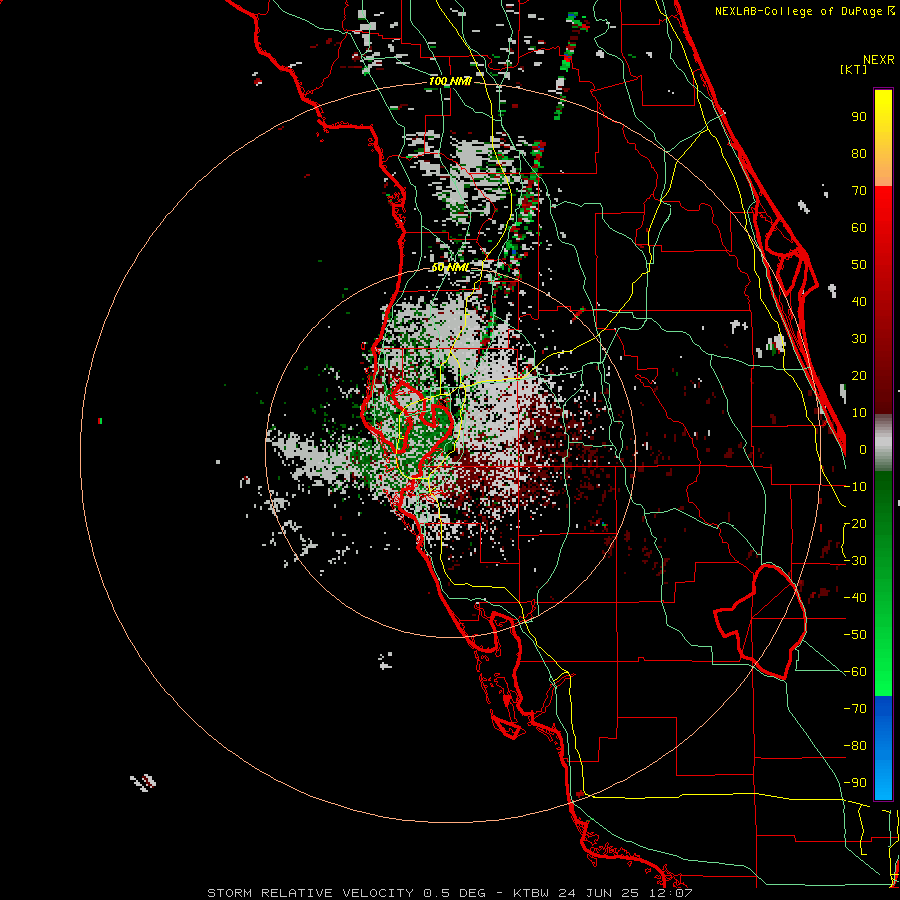Viewport: 900px width, 900px height.
Task: Click the -30 scale value
Action: (855, 561)
